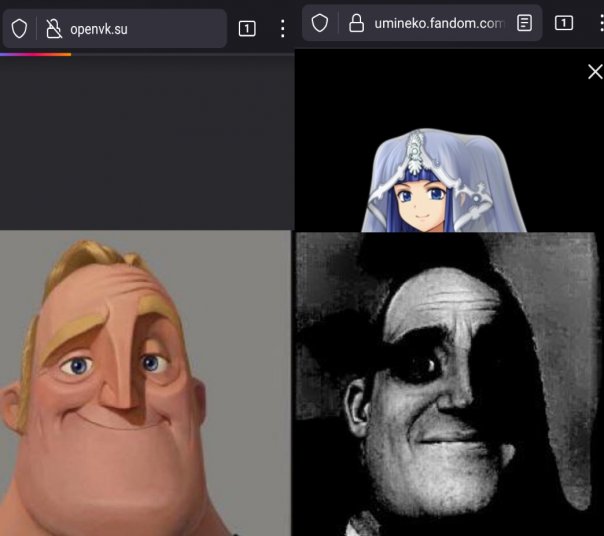Enable reader view on the umineko.fandom.com page

click(524, 23)
